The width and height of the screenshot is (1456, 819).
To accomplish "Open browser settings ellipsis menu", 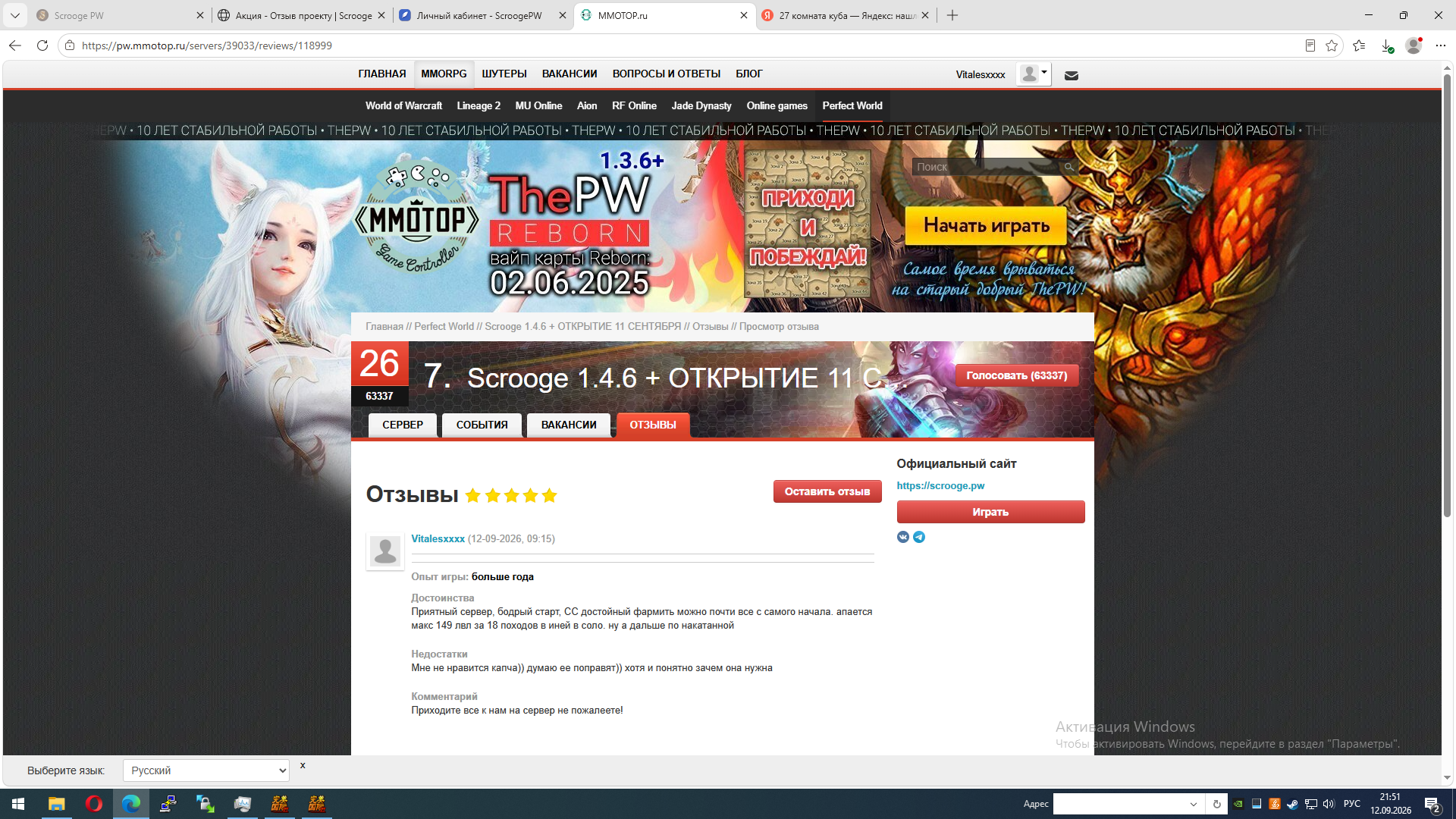I will point(1441,45).
